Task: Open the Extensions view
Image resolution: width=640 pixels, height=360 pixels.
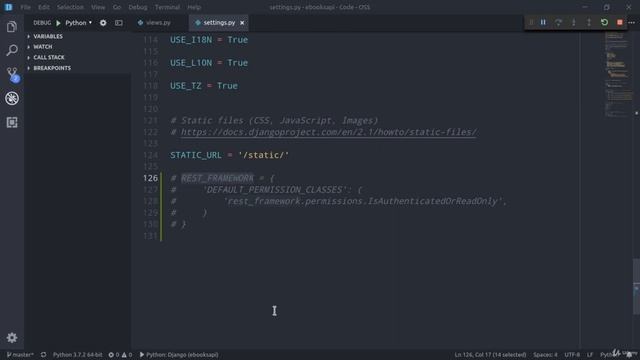Action: tap(12, 122)
